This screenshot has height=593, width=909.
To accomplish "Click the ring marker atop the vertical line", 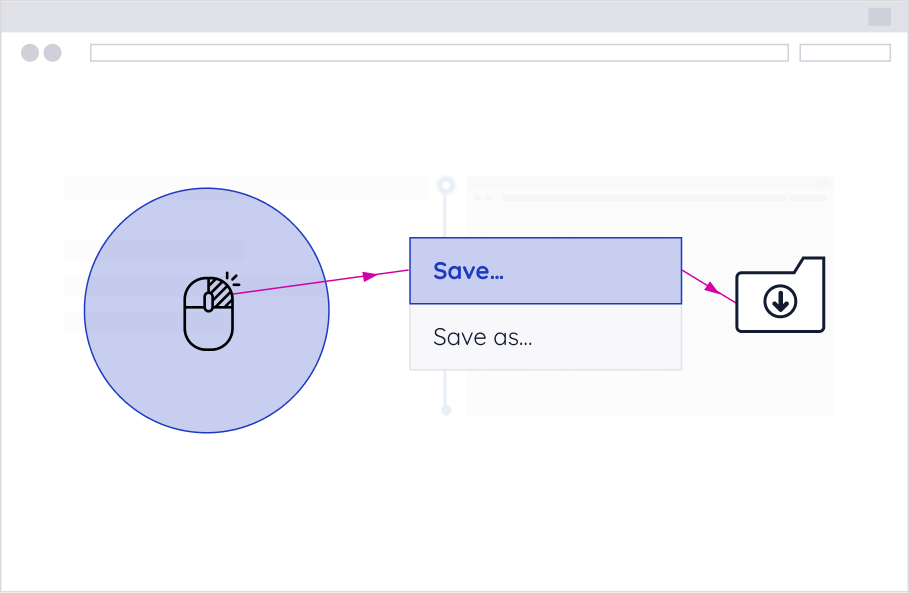I will click(x=447, y=185).
